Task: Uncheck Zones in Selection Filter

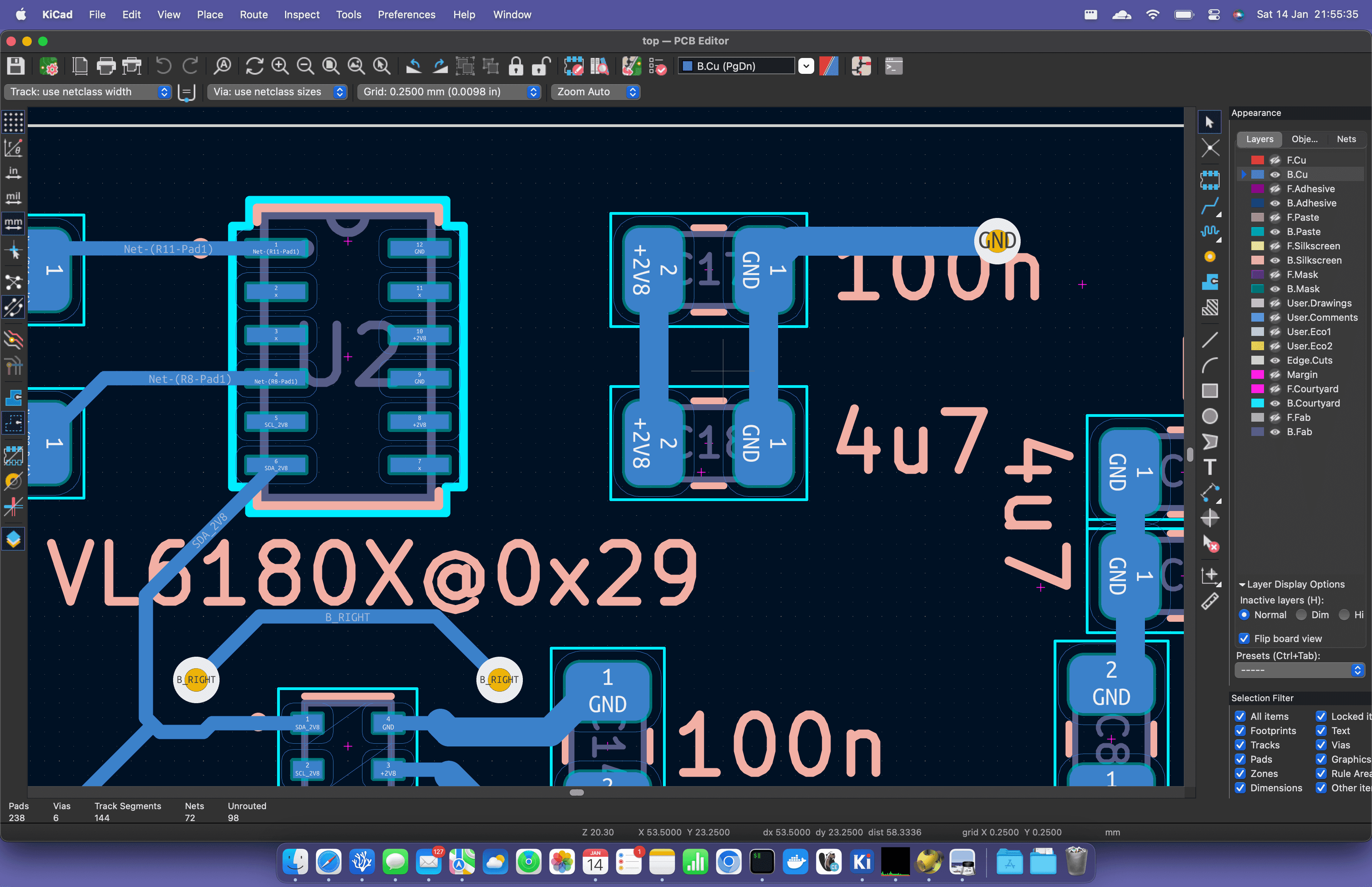Action: (x=1240, y=773)
